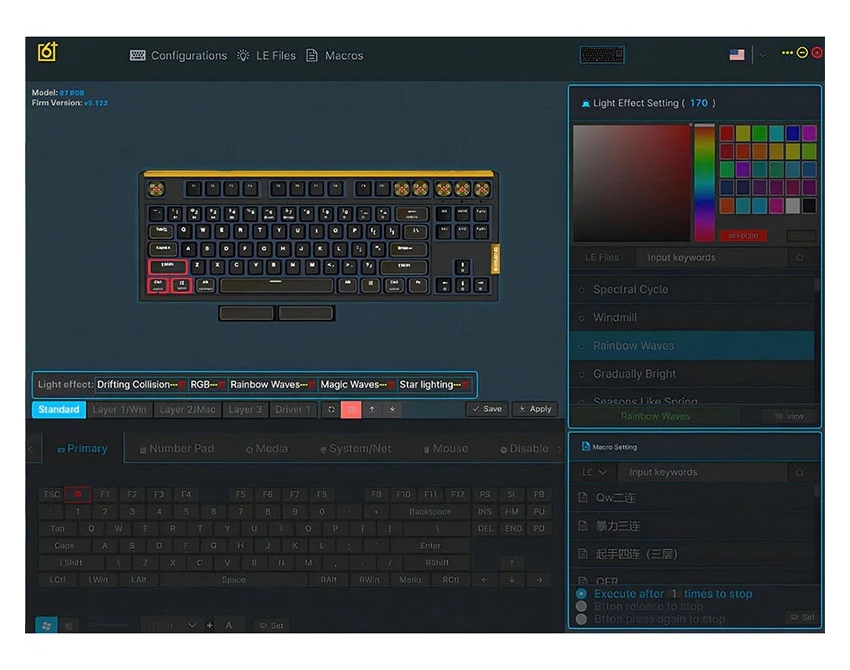Open the LC dropdown in Macro Setting
Image resolution: width=850 pixels, height=670 pixels.
594,472
